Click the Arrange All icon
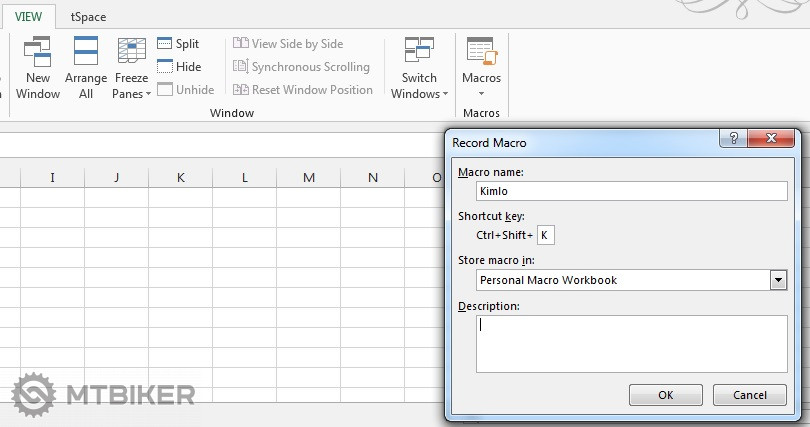Image resolution: width=810 pixels, height=427 pixels. point(85,53)
